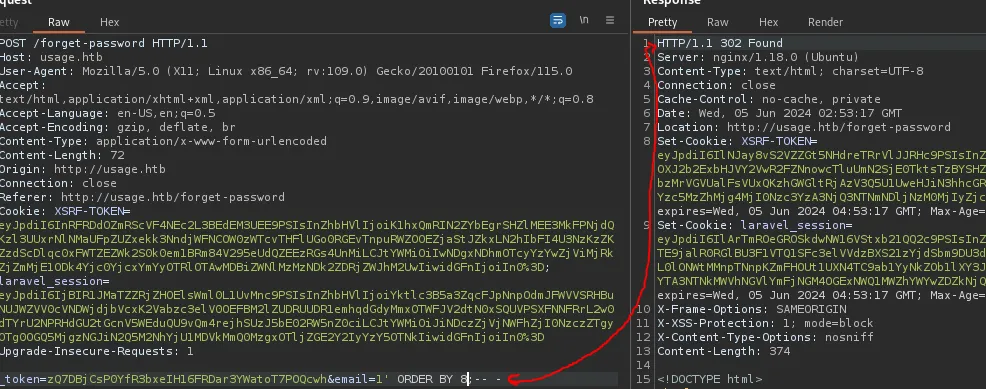Image resolution: width=986 pixels, height=389 pixels.
Task: Toggle the non-printable characters \n icon
Action: (x=584, y=20)
